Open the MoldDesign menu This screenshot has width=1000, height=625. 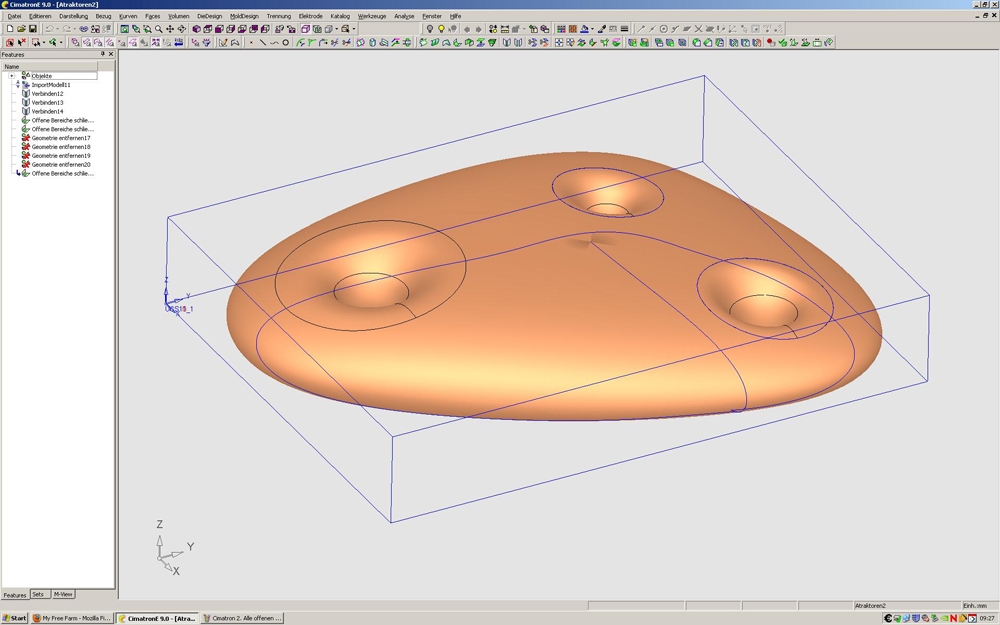click(x=244, y=16)
